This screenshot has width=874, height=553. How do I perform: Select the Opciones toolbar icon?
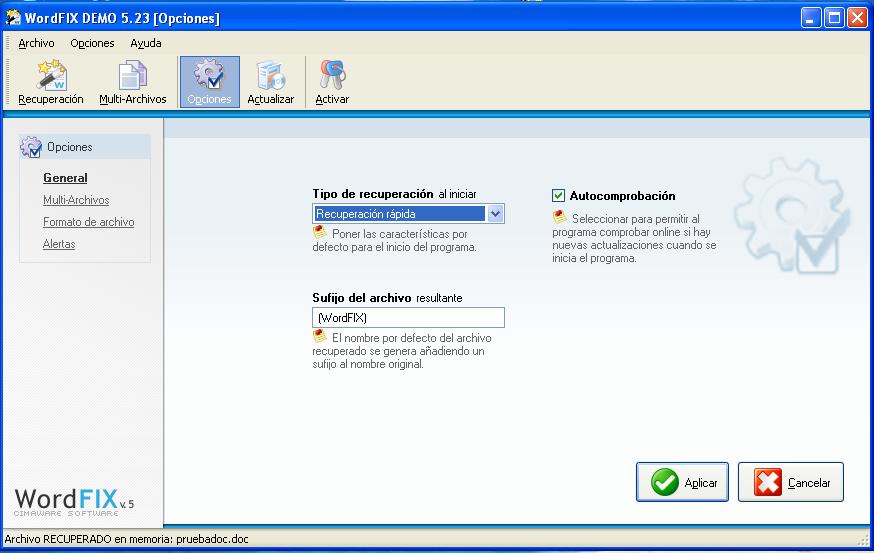(x=210, y=82)
